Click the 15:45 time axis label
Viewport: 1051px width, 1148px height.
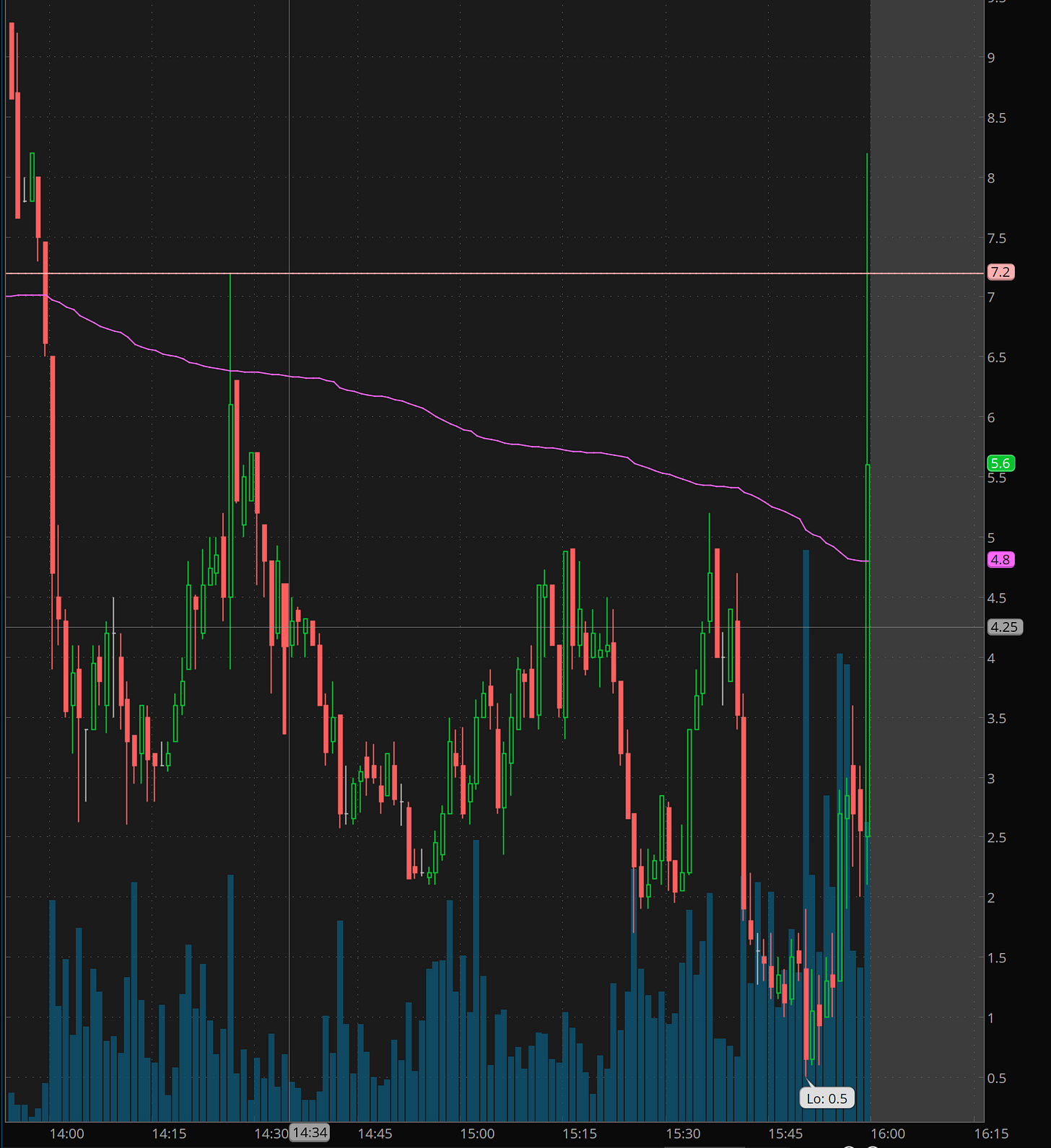(785, 1134)
